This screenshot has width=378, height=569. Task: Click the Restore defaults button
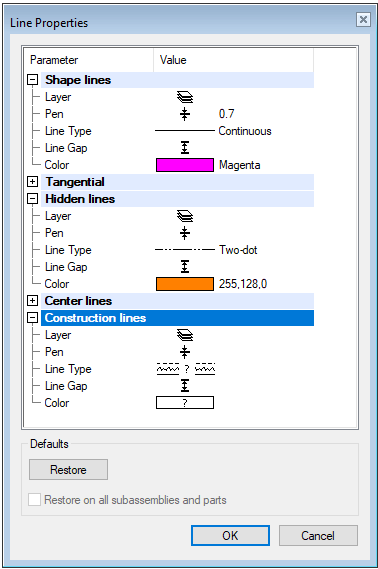tap(68, 470)
